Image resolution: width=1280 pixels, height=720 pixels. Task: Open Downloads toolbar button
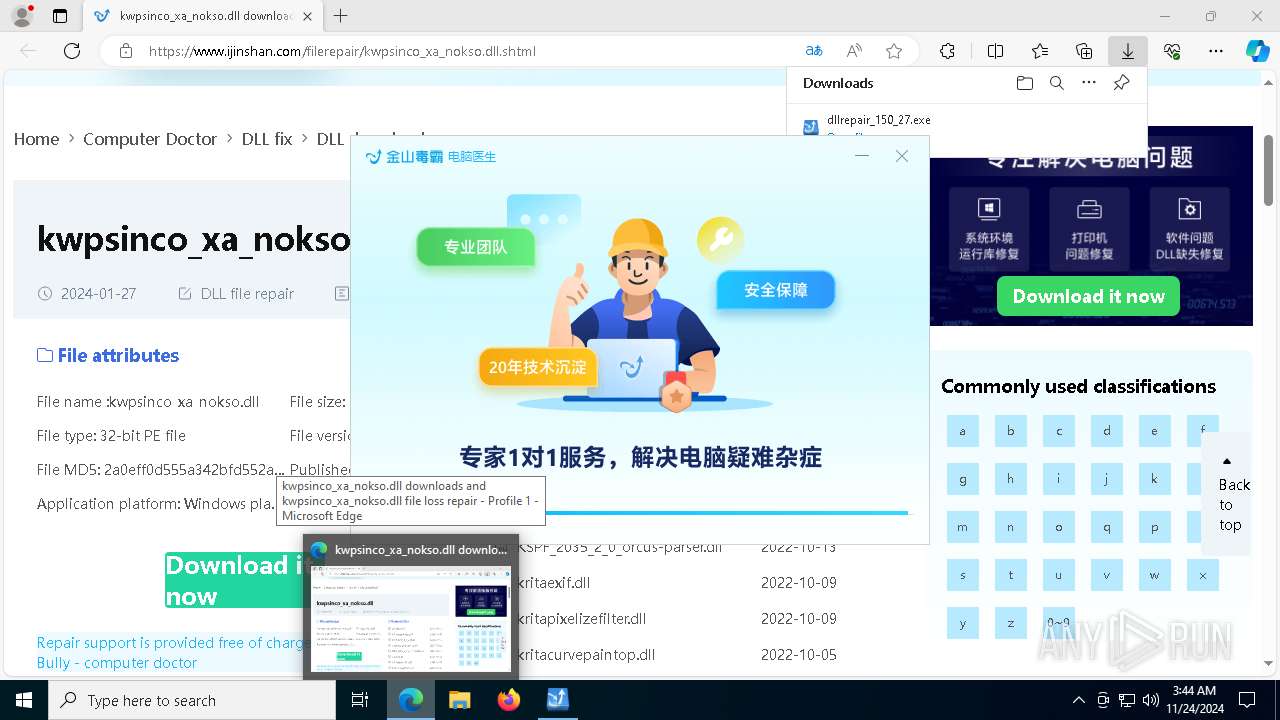1128,51
